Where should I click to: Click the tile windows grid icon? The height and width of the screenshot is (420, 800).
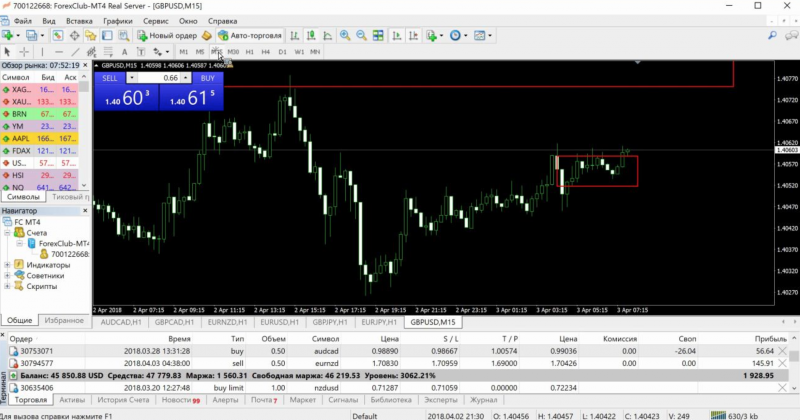(x=379, y=36)
